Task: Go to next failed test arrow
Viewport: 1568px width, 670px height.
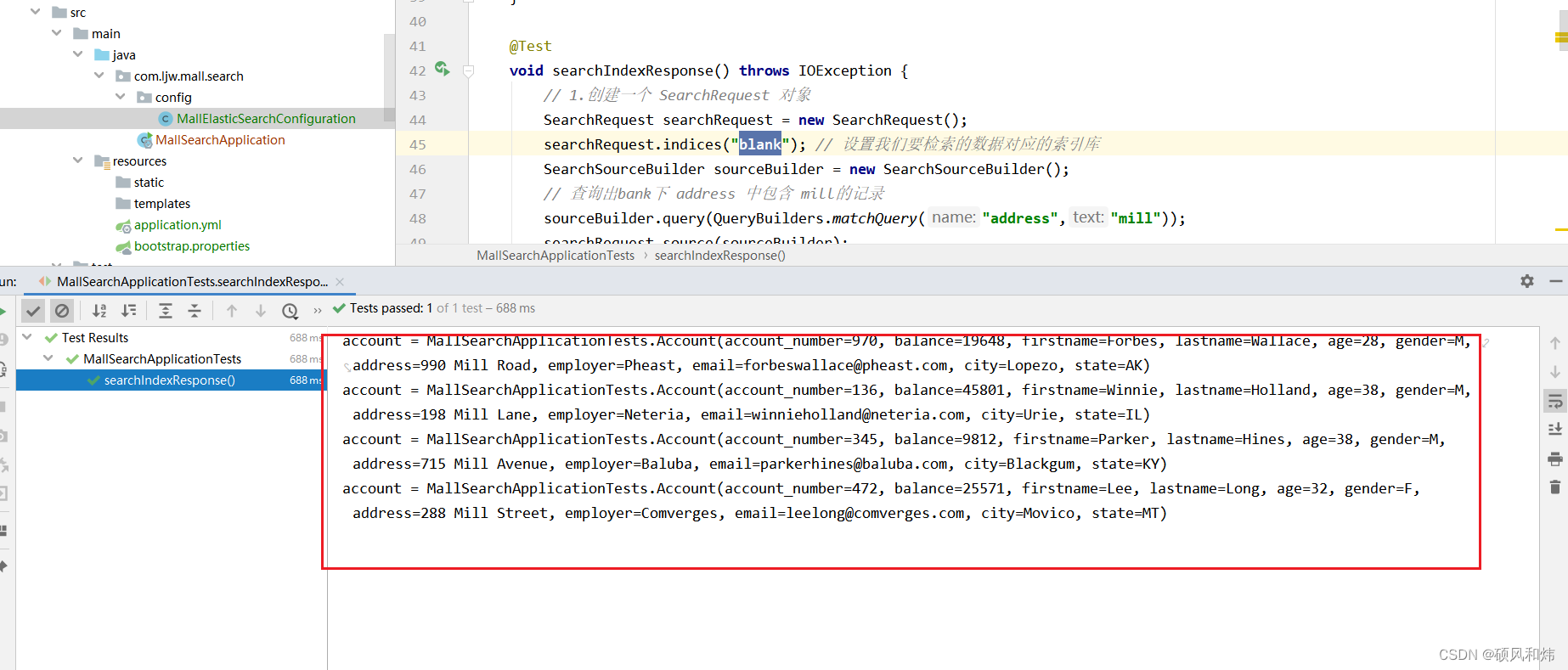Action: [261, 311]
